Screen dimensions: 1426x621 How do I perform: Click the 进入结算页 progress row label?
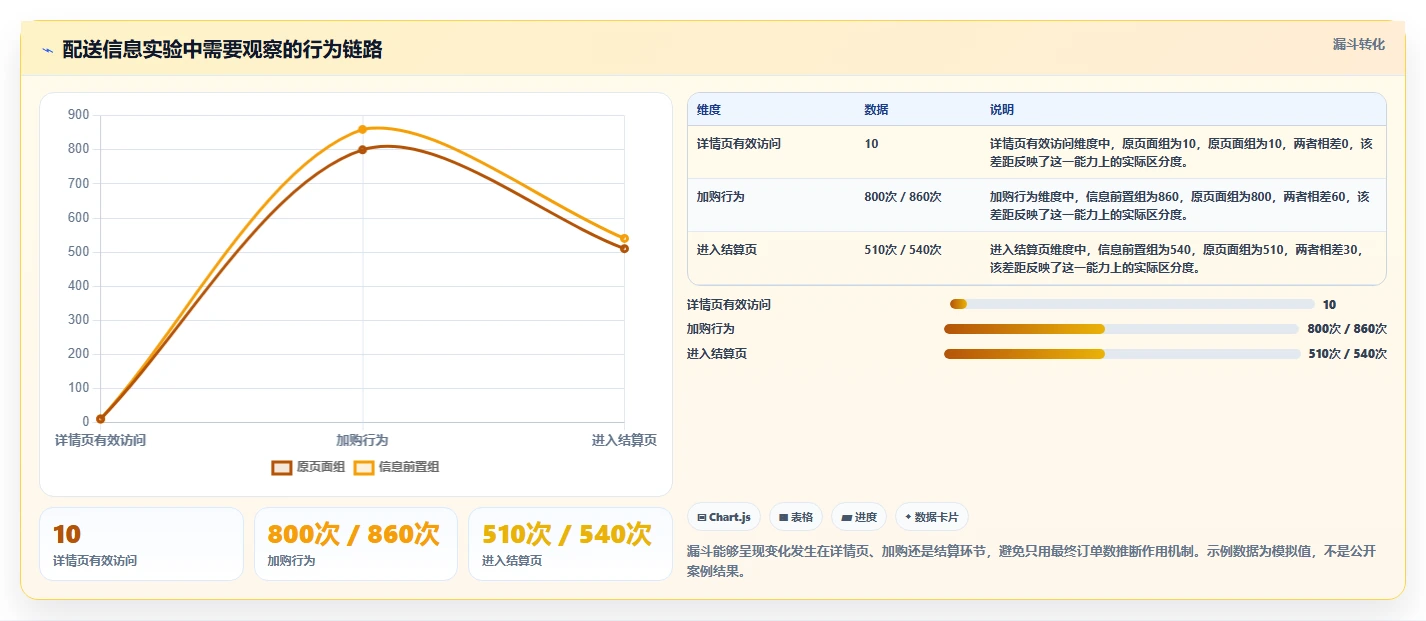coord(717,354)
